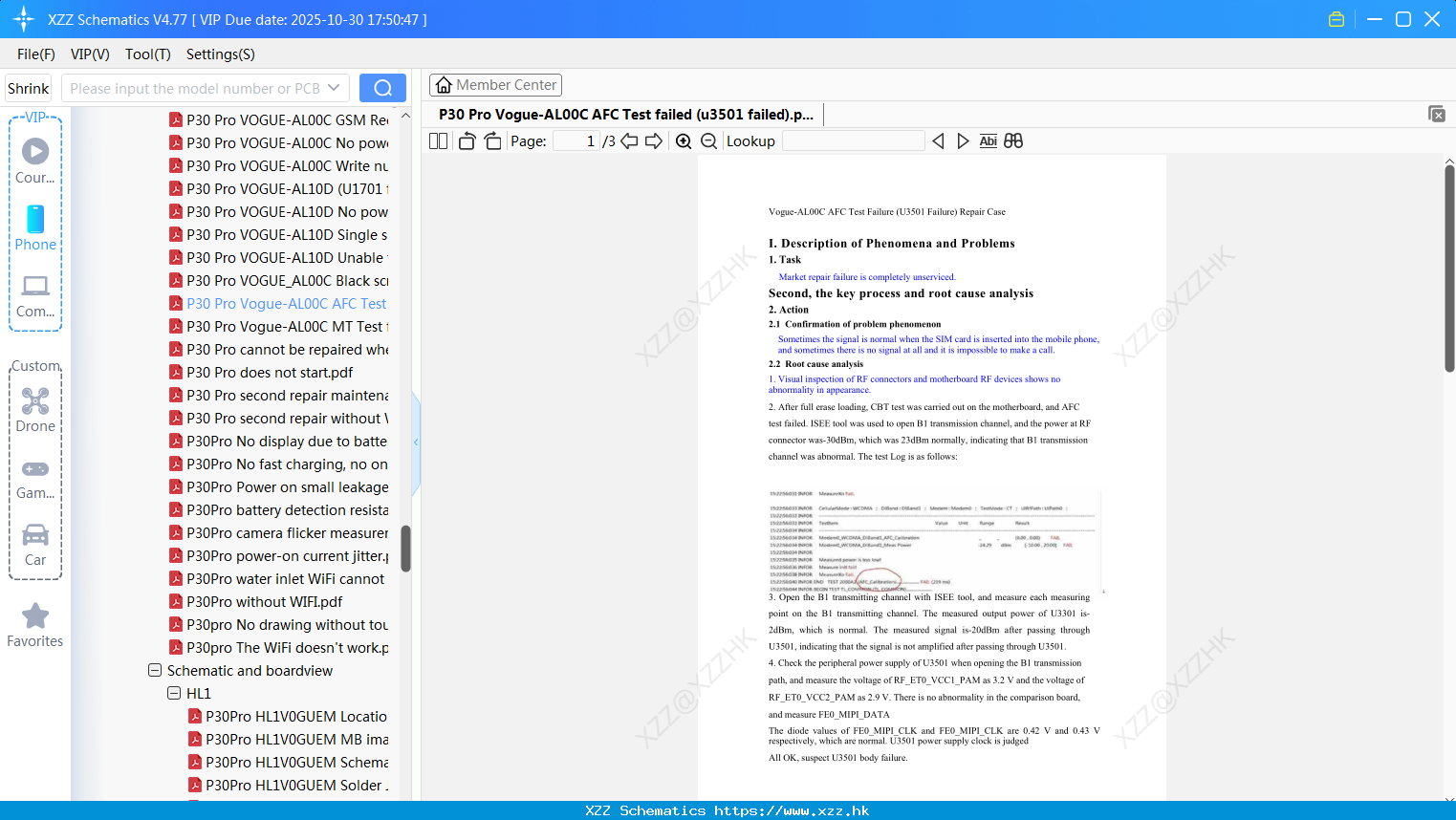Click the detach window icon at top right
The width and height of the screenshot is (1456, 820).
click(1436, 114)
